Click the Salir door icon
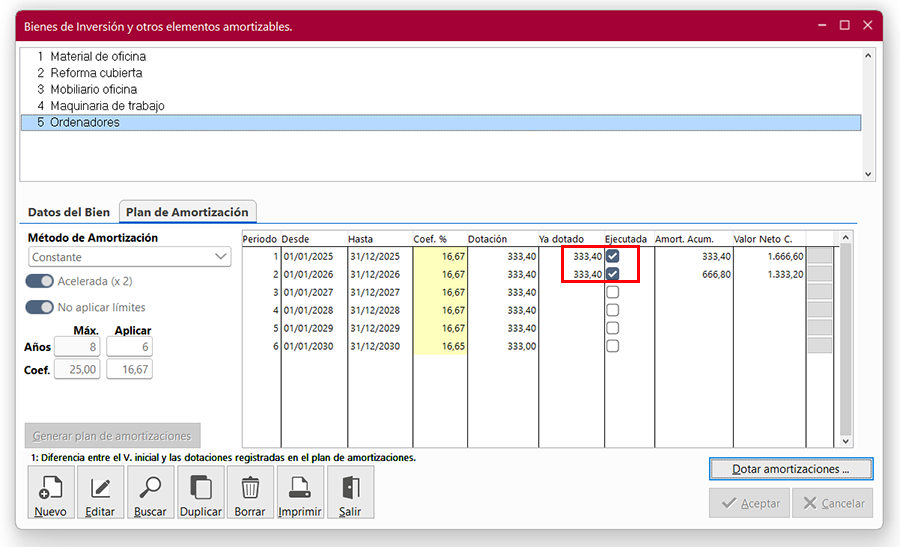900x547 pixels. (x=350, y=492)
